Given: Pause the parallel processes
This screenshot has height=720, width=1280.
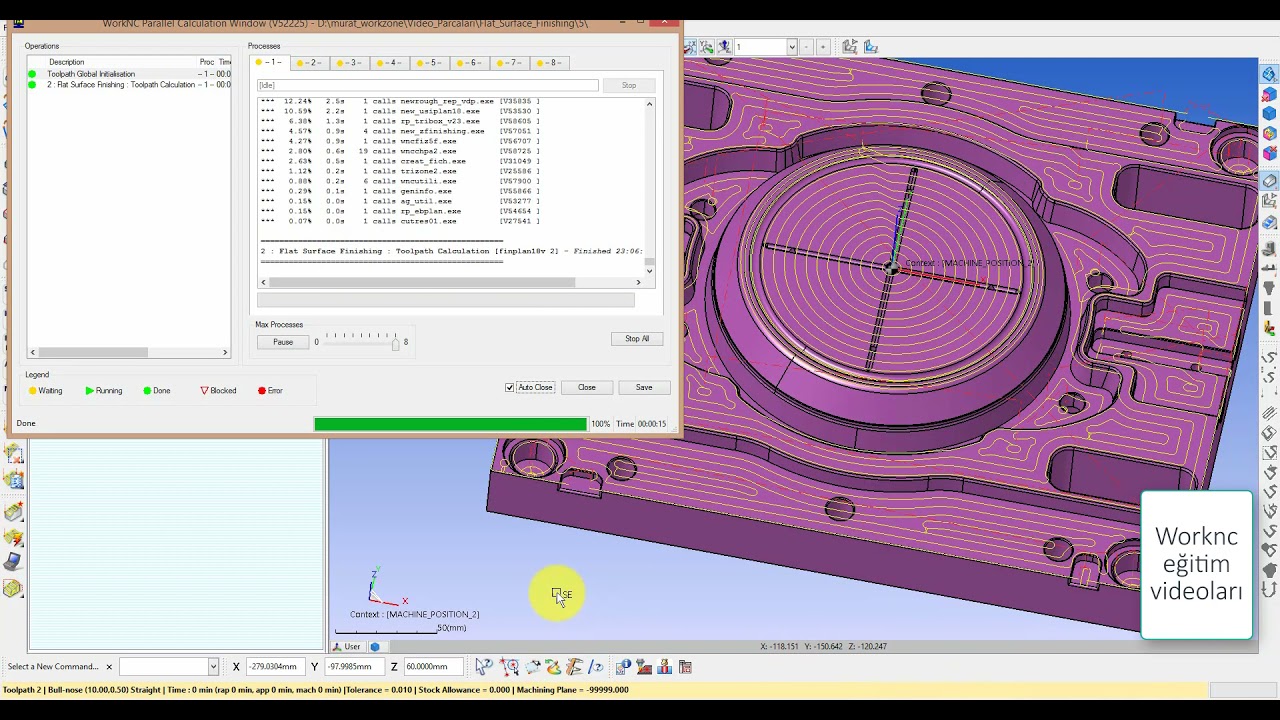Looking at the screenshot, I should tap(283, 342).
